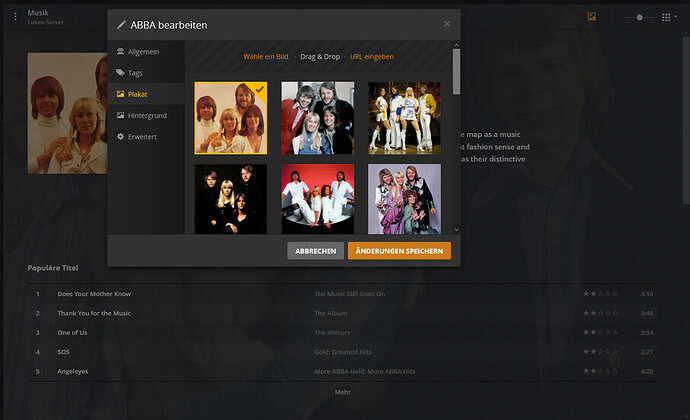Screen dimensions: 690x420
Task: Rate One of Us stars
Action: (x=601, y=332)
